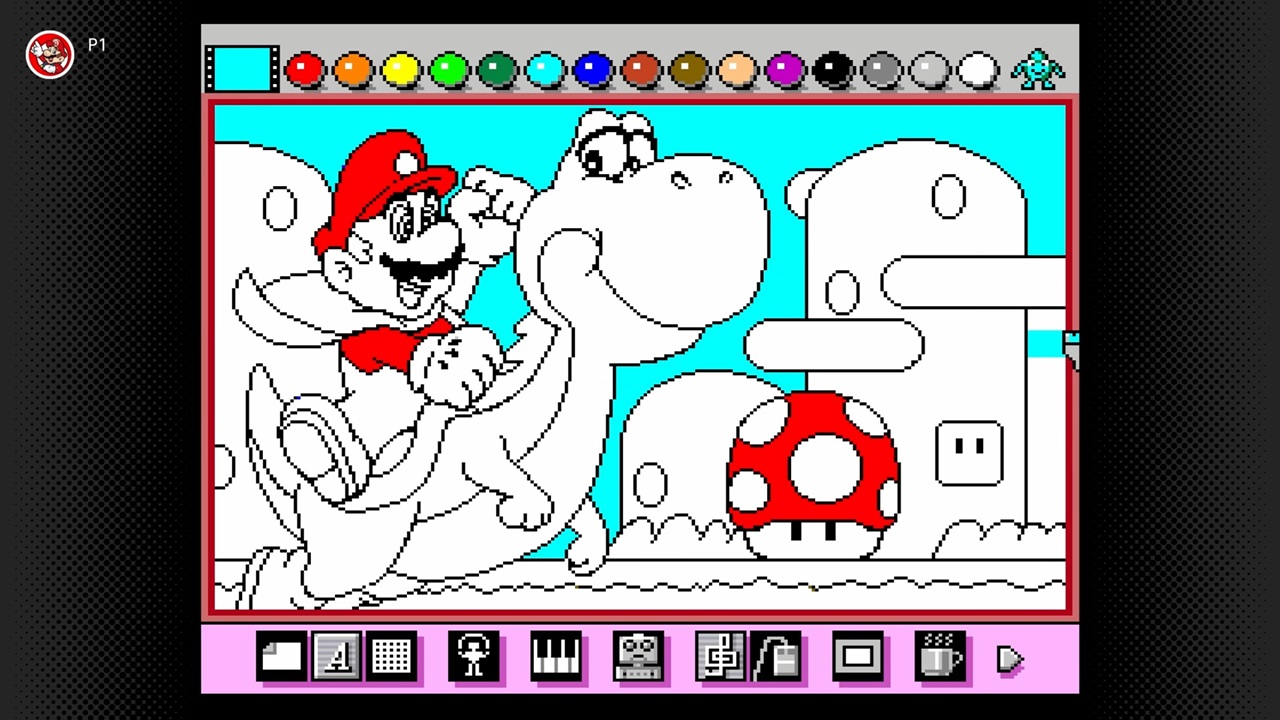Viewport: 1280px width, 720px height.
Task: Pick the peach skin-tone paint color
Action: pyautogui.click(x=737, y=70)
